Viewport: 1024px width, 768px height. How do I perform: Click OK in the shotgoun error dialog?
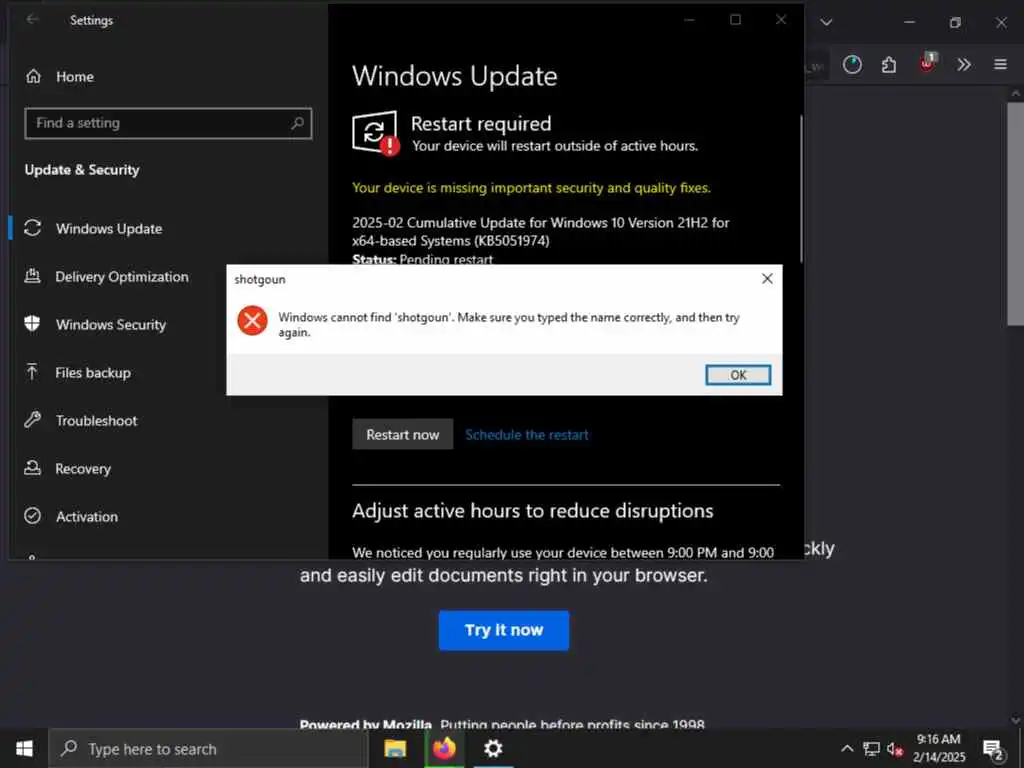click(738, 375)
